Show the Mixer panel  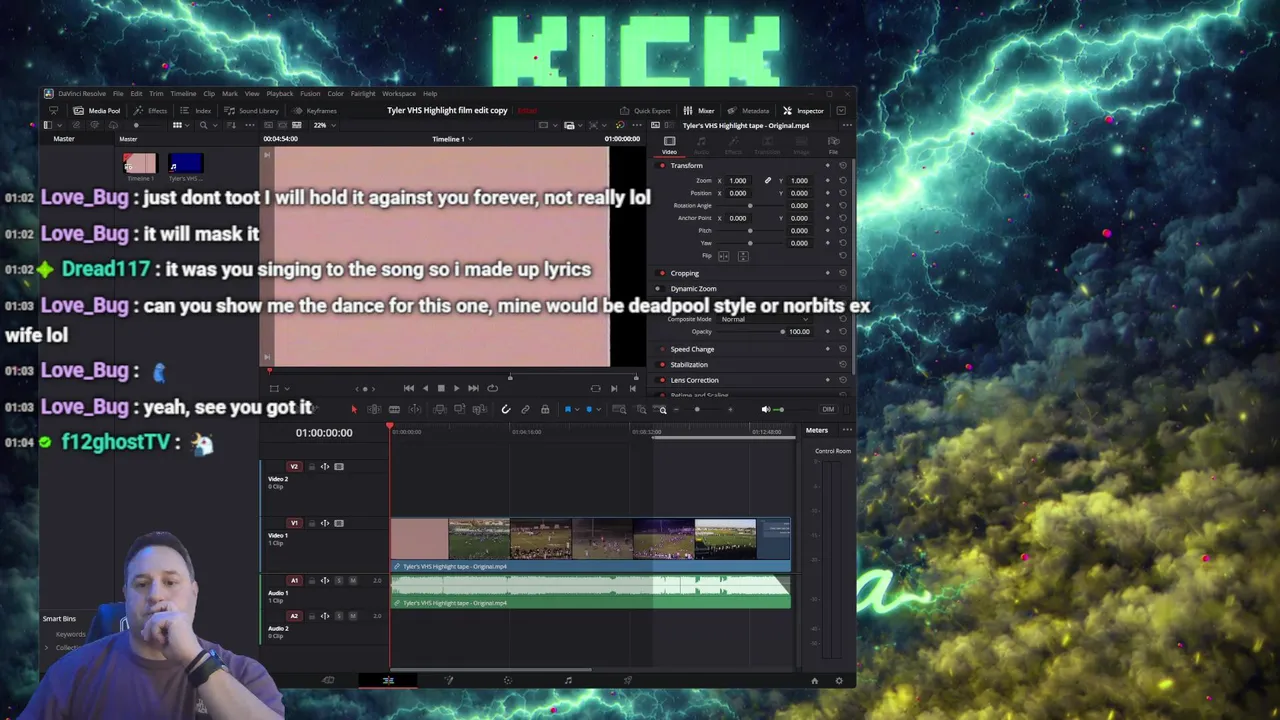[699, 111]
